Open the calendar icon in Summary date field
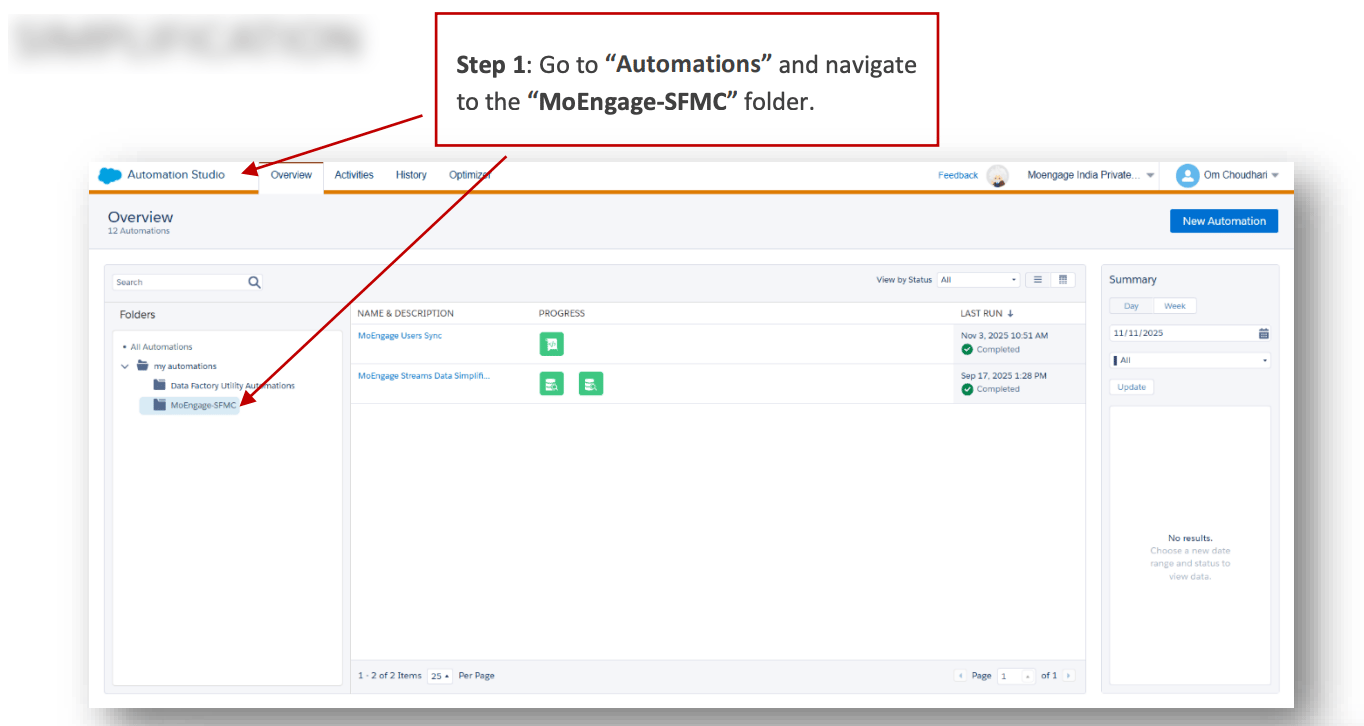This screenshot has width=1364, height=726. click(1263, 333)
